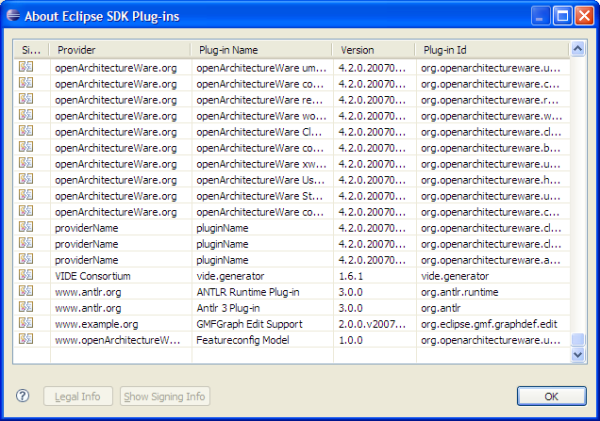Click the OK button

(551, 396)
